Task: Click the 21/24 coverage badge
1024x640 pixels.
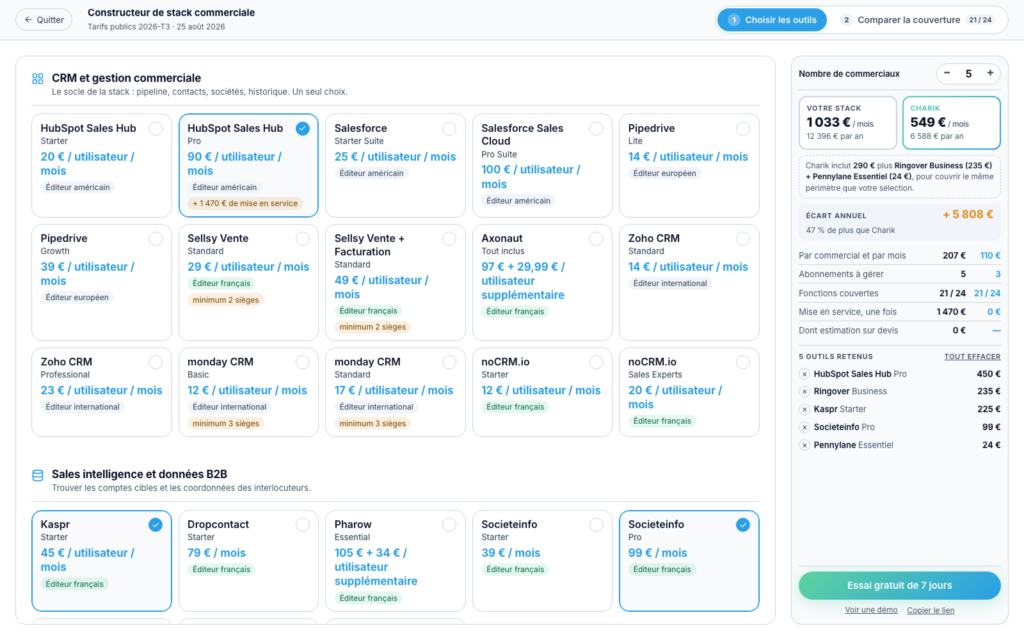Action: [980, 20]
